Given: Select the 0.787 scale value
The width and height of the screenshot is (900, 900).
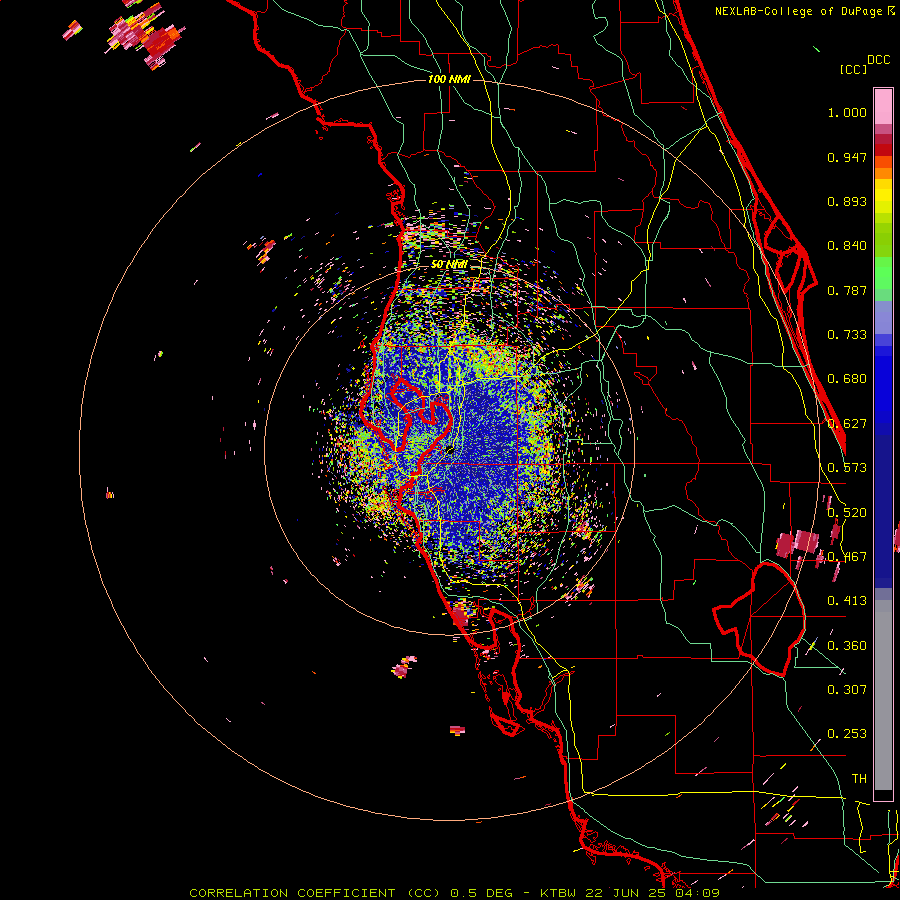Looking at the screenshot, I should pyautogui.click(x=847, y=290).
